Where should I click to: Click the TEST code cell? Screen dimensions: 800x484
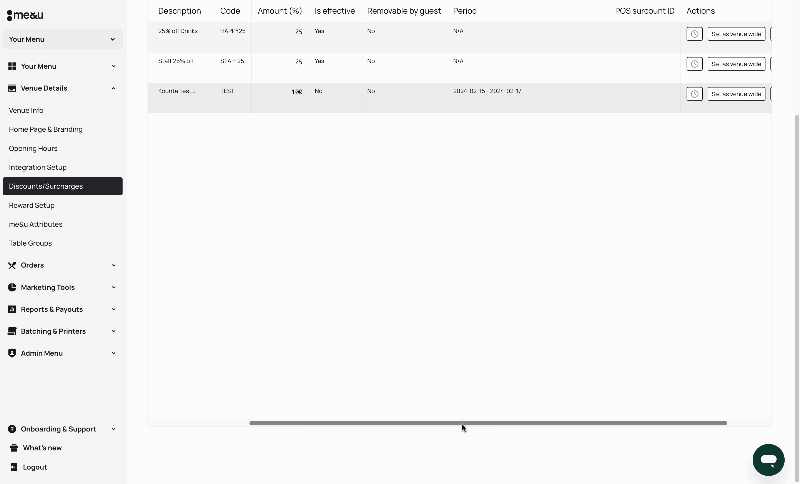coord(228,91)
